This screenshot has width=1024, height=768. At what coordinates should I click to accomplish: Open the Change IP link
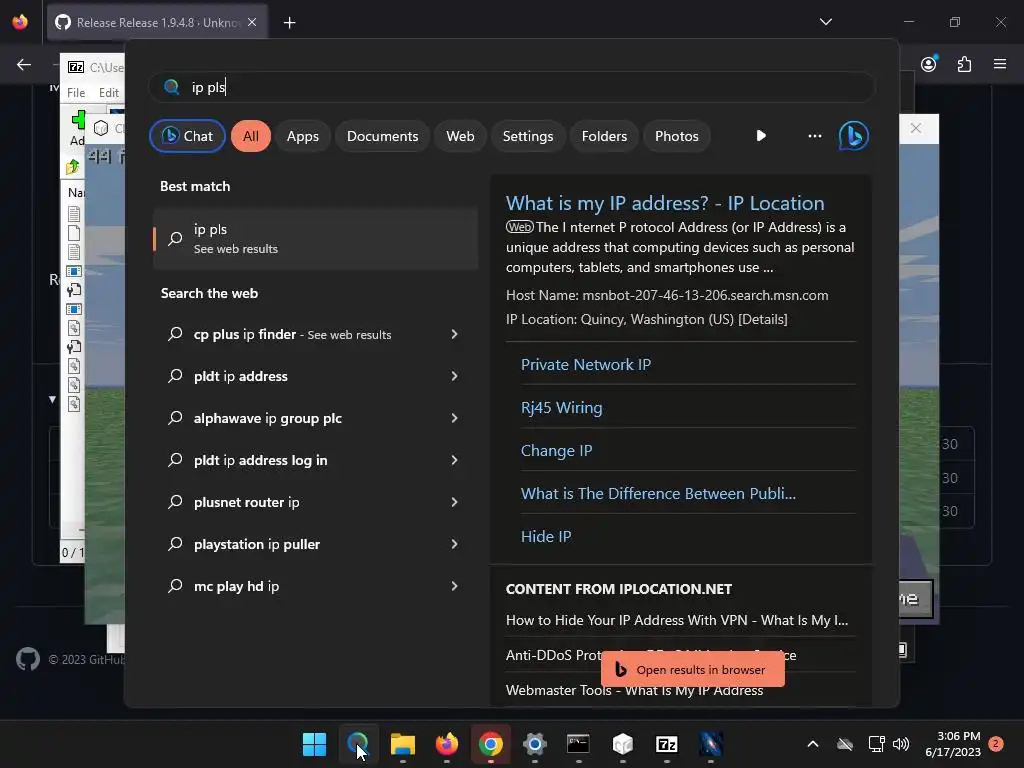pos(556,451)
